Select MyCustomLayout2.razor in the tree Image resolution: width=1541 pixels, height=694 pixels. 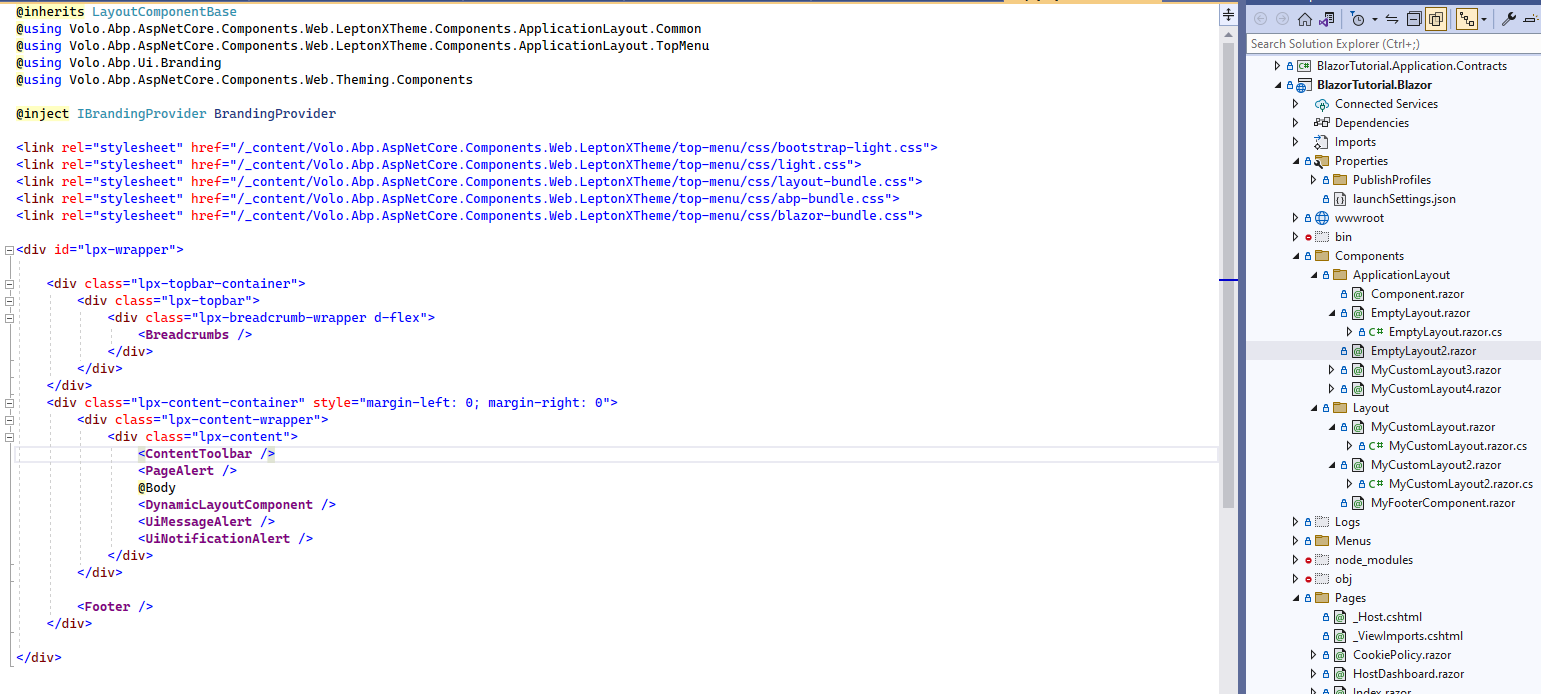point(1436,465)
